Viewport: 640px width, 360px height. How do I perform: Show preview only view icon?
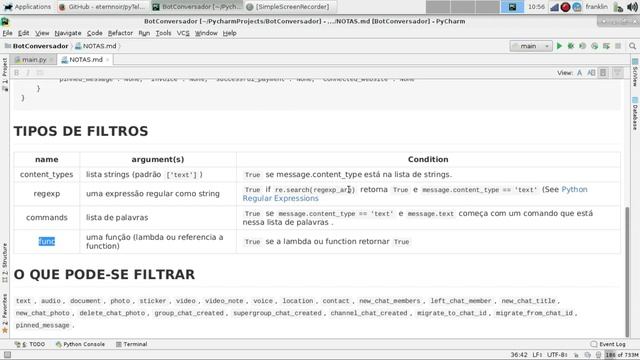point(603,73)
